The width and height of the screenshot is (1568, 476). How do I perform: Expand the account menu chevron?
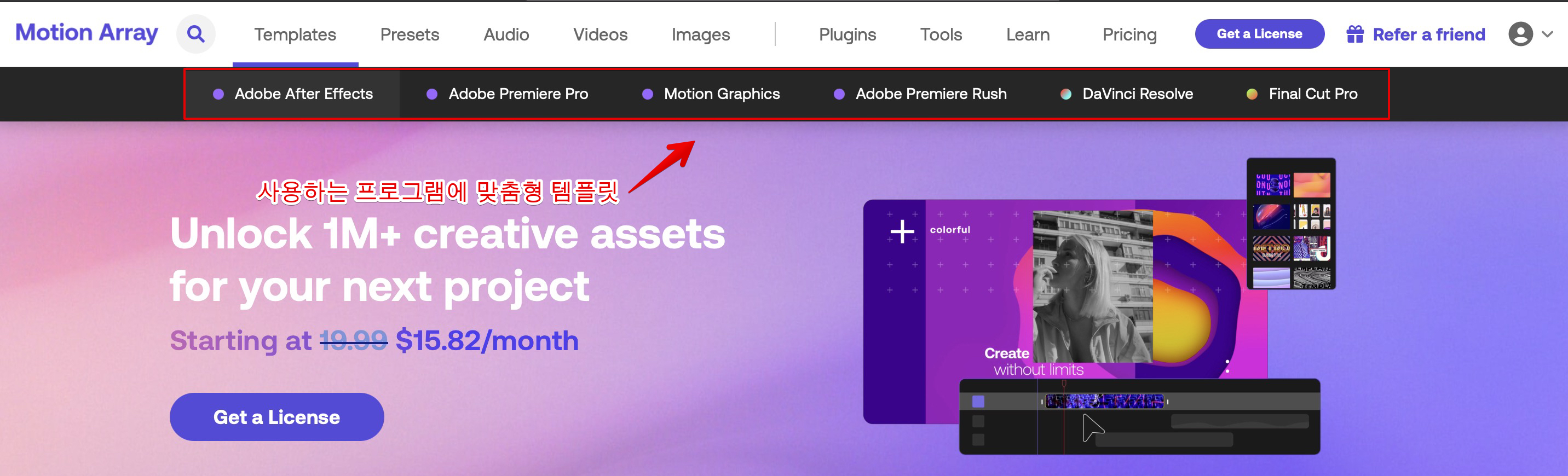click(1547, 34)
